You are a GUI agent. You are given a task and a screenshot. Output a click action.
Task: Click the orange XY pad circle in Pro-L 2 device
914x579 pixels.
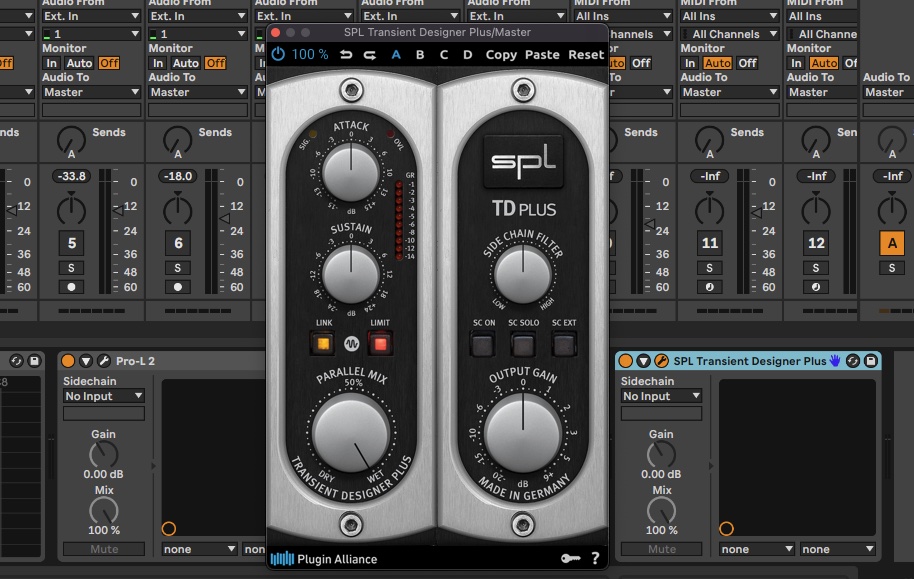point(168,528)
